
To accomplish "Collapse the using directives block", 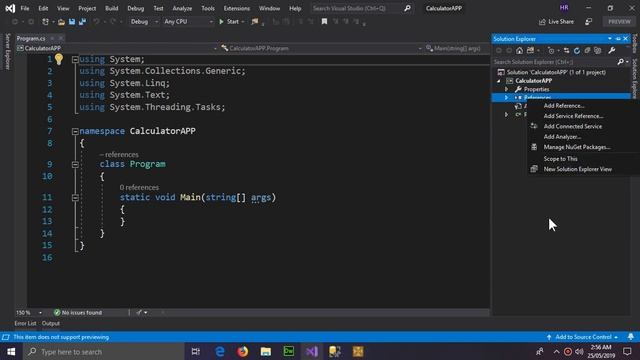I will [x=75, y=60].
